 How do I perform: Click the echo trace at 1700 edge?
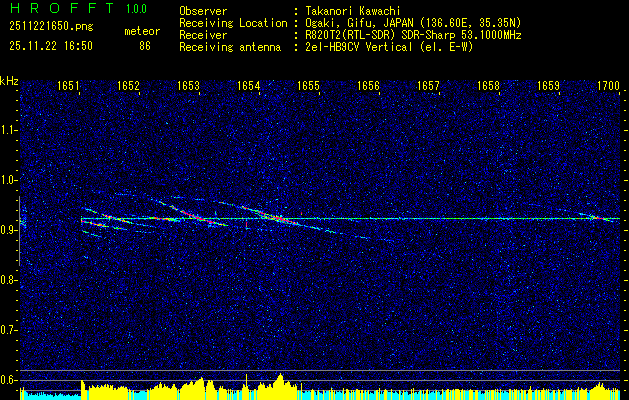598,217
